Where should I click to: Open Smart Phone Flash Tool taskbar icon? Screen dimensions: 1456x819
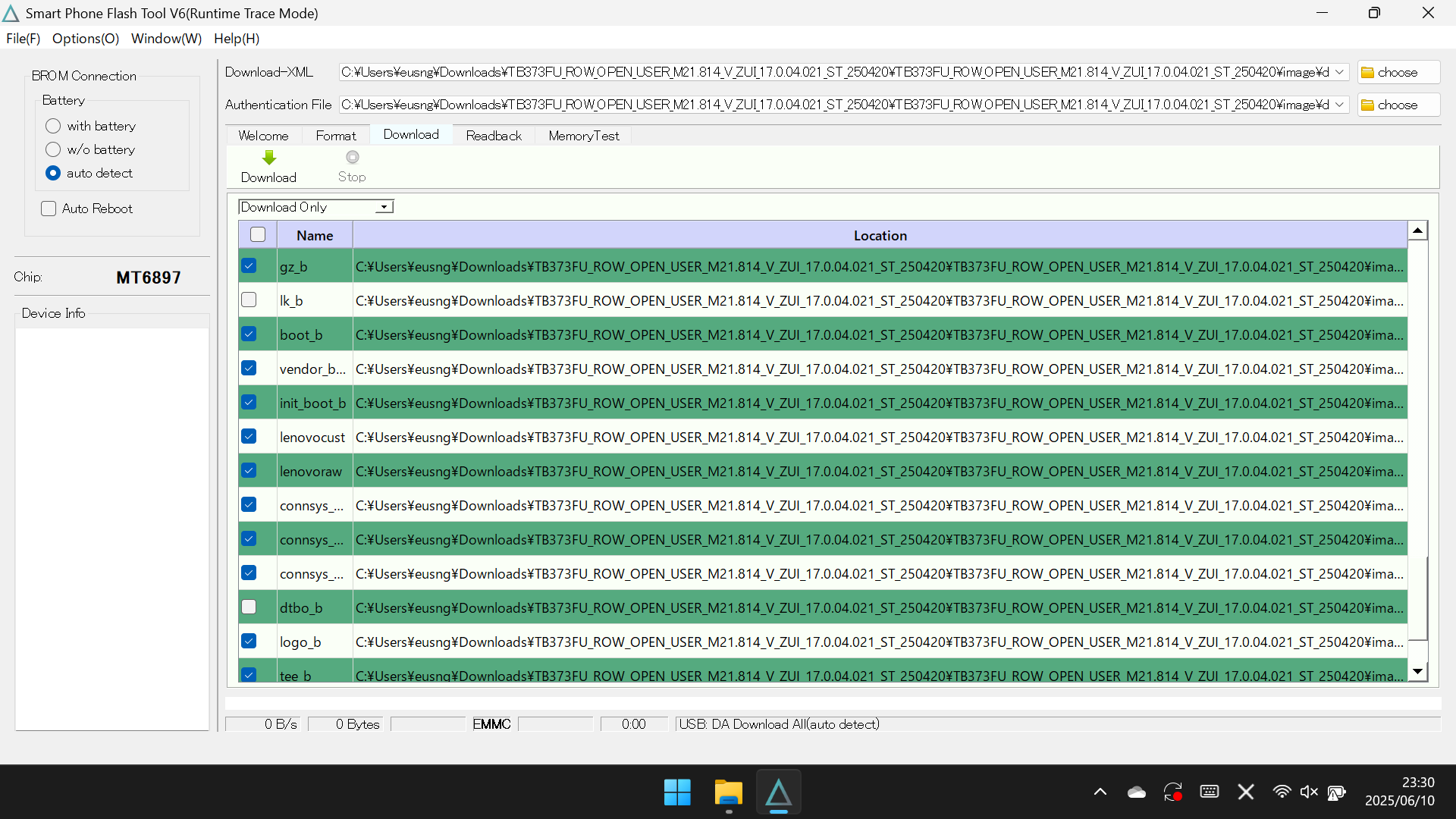pos(778,792)
